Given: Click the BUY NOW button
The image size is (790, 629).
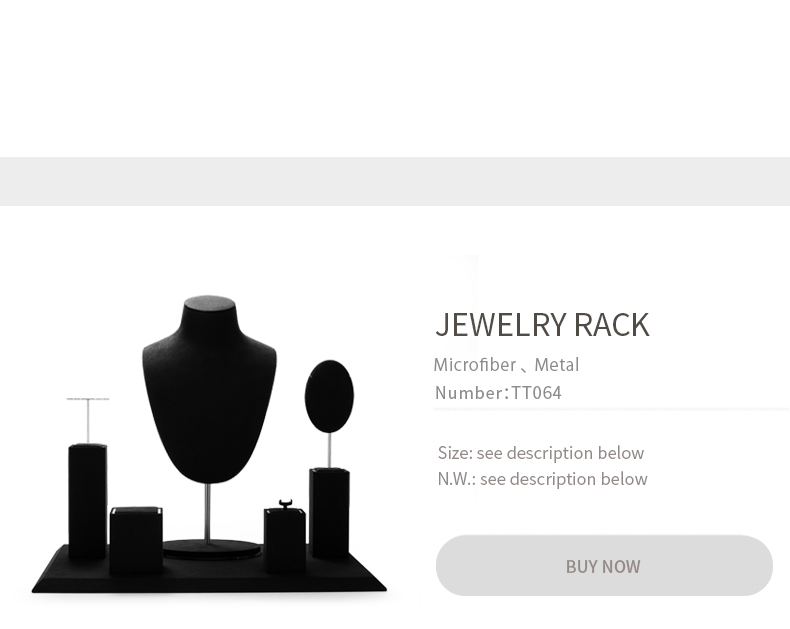Looking at the screenshot, I should 604,566.
